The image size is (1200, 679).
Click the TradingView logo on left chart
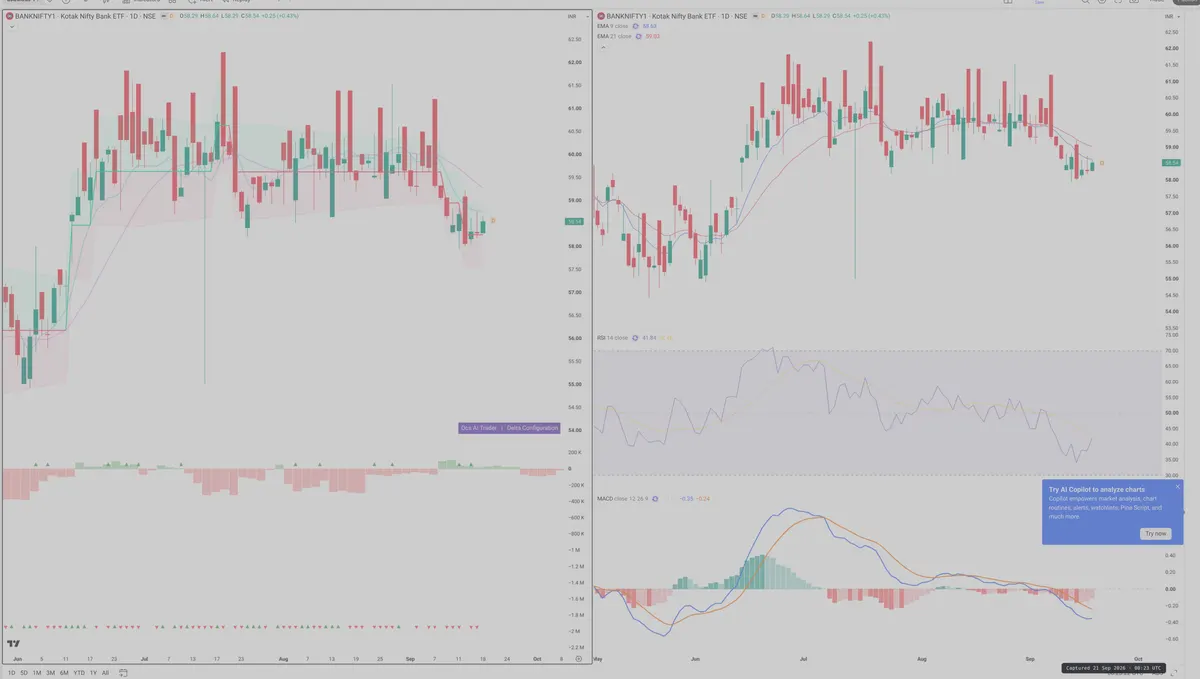[14, 645]
